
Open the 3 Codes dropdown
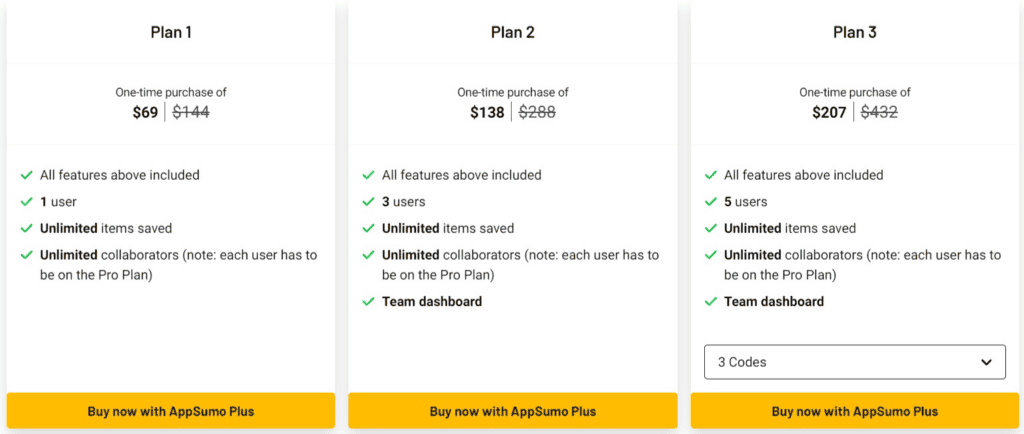854,362
